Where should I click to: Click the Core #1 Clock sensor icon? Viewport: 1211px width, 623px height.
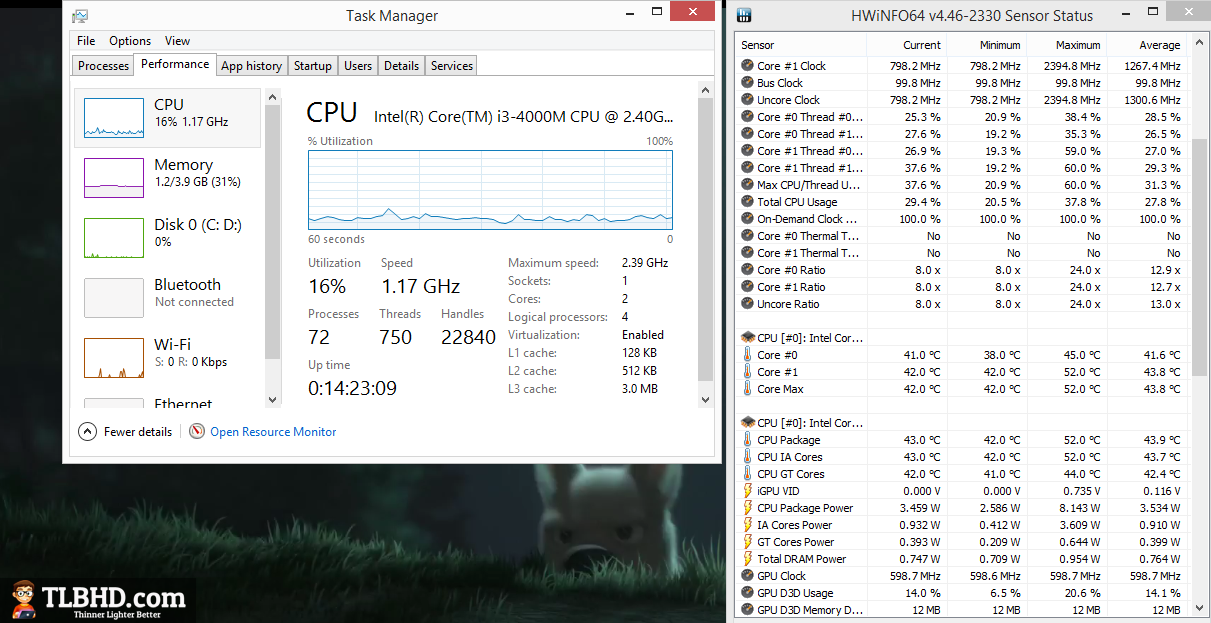point(747,66)
